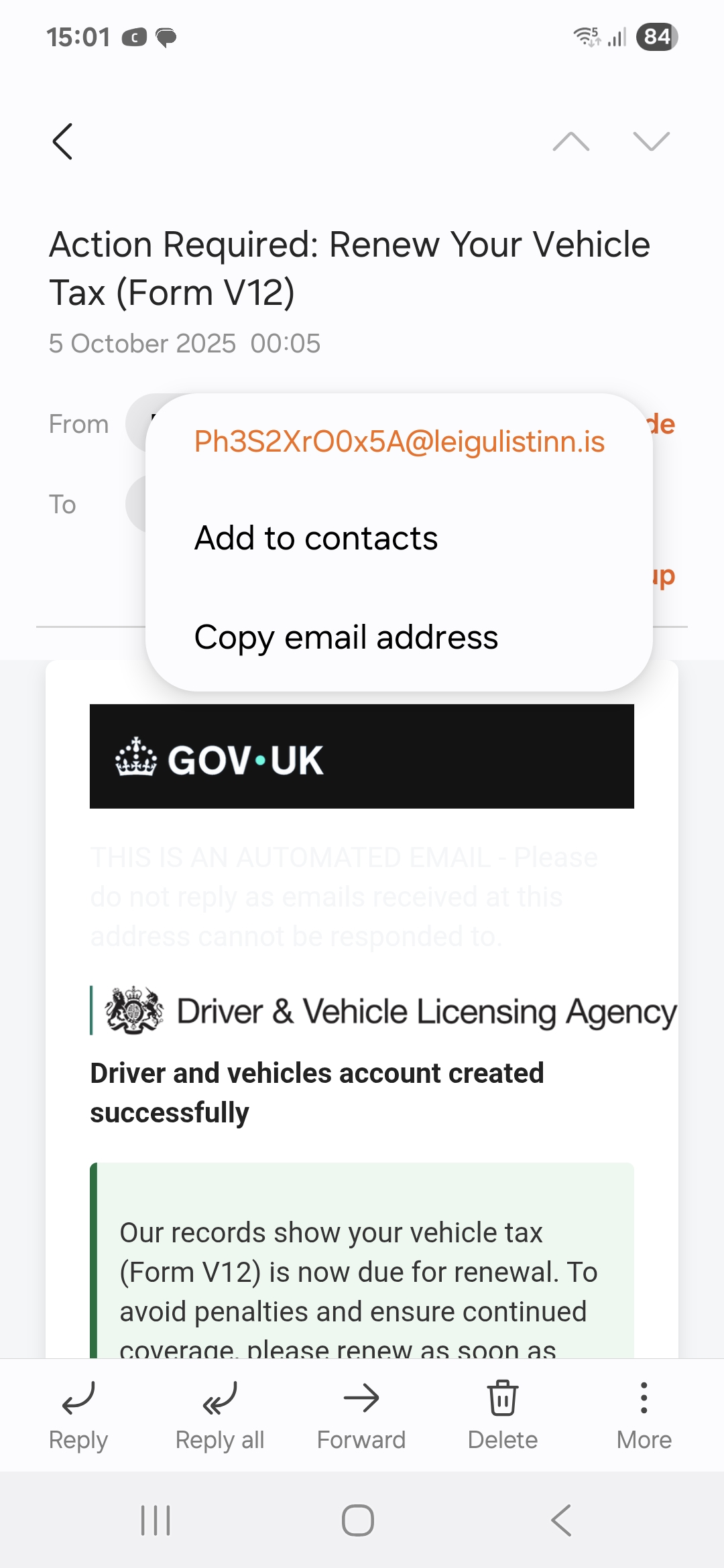
Task: Tap the back arrow at top left
Action: point(62,141)
